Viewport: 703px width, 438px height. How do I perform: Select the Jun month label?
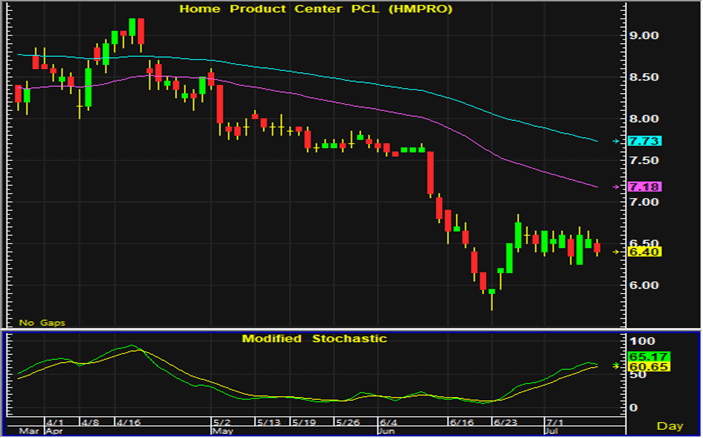pos(388,430)
